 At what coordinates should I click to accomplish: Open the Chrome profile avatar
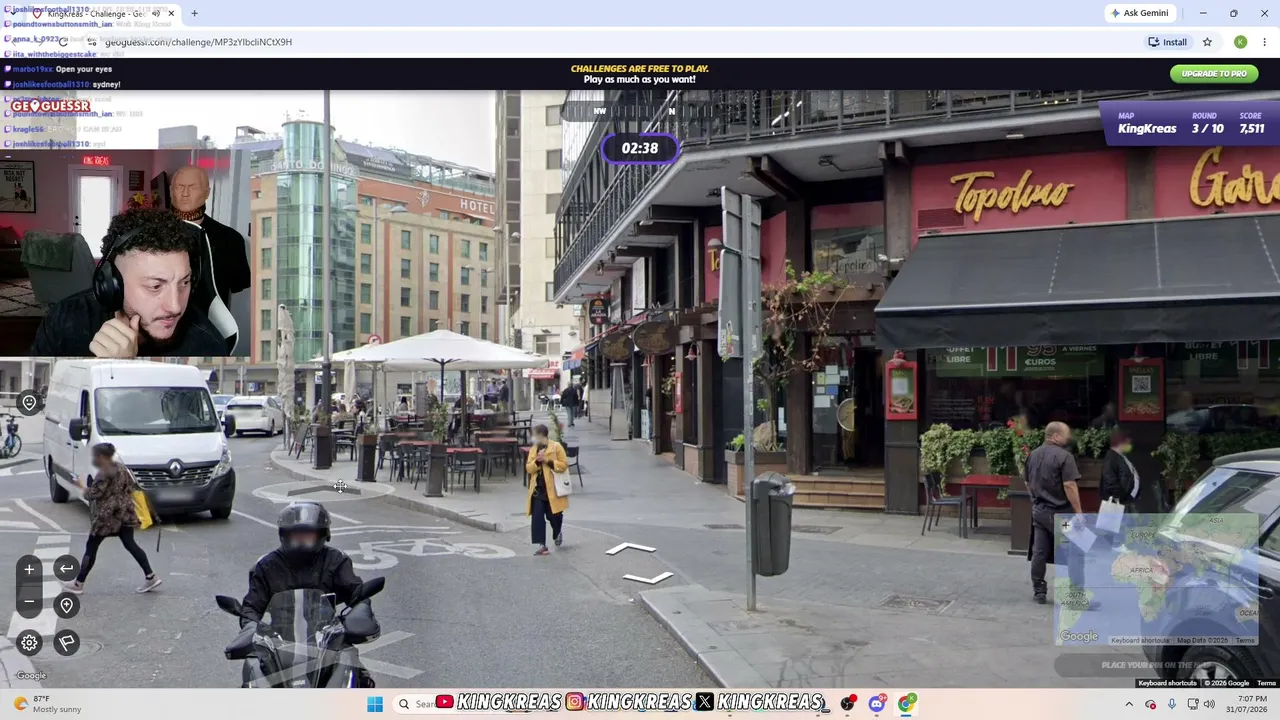click(x=1240, y=42)
